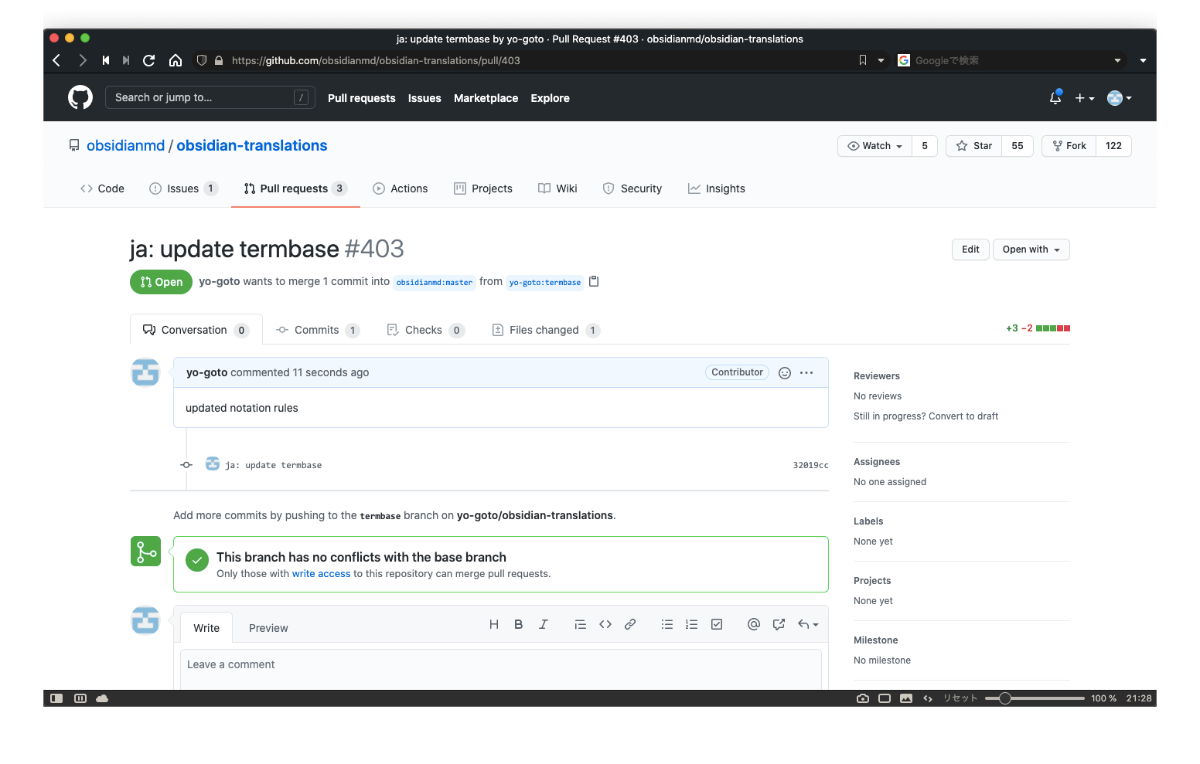The width and height of the screenshot is (1200, 764).
Task: Open the user avatar menu in header
Action: point(1119,98)
